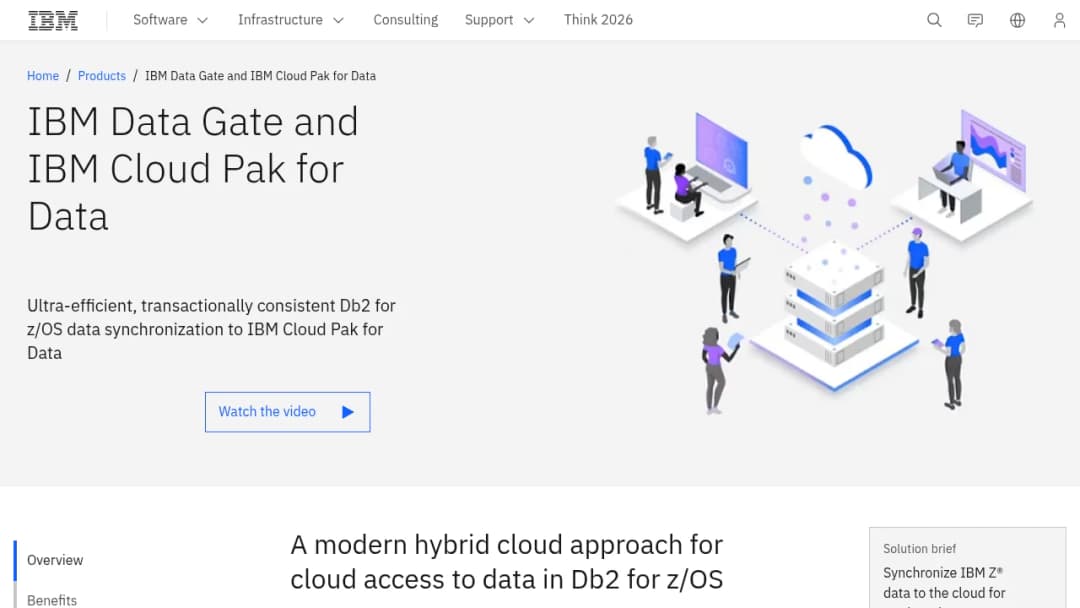Select Overview in the side navigation
The image size is (1080, 608).
(55, 560)
